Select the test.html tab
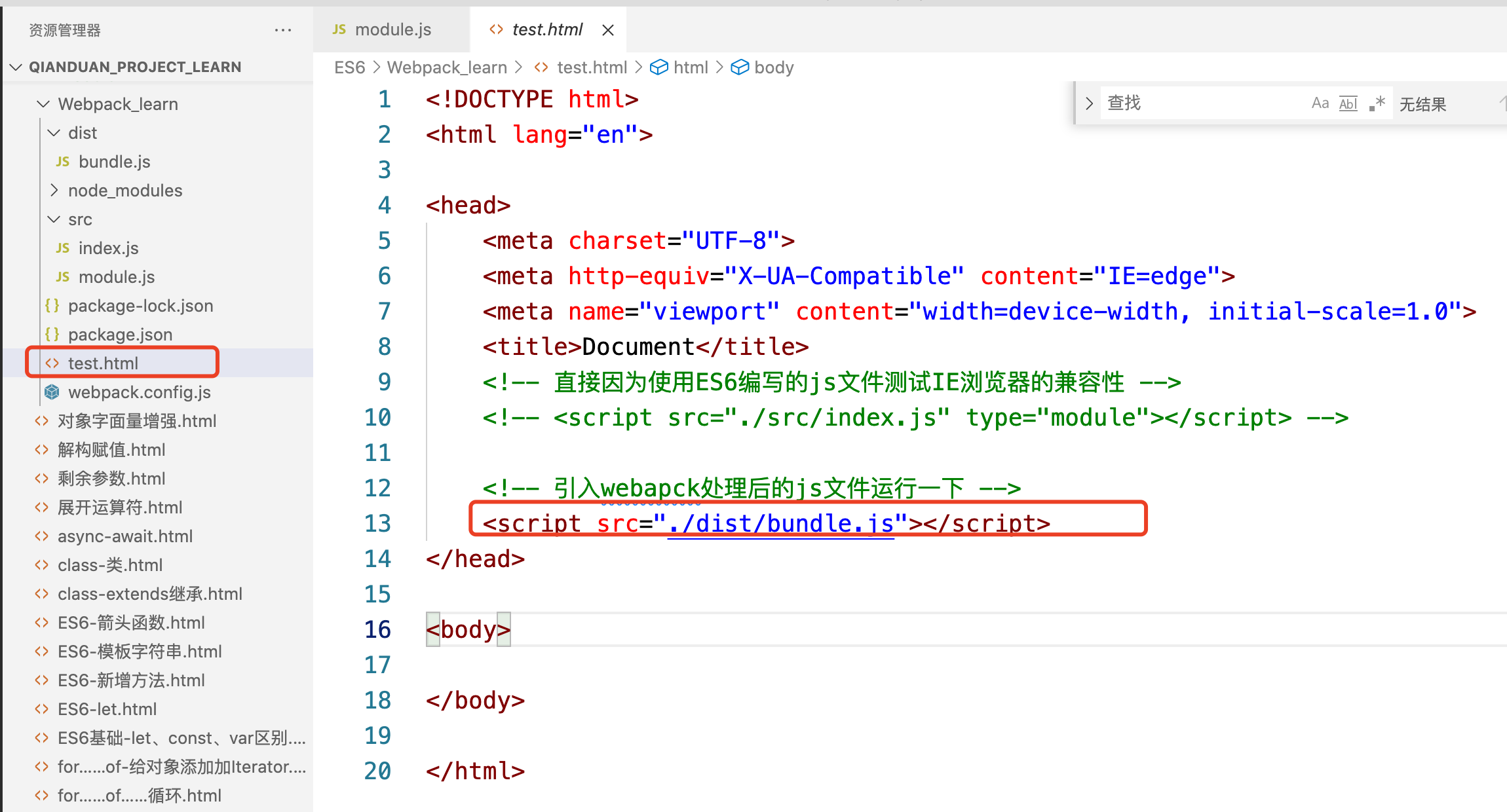The image size is (1507, 812). [x=548, y=29]
